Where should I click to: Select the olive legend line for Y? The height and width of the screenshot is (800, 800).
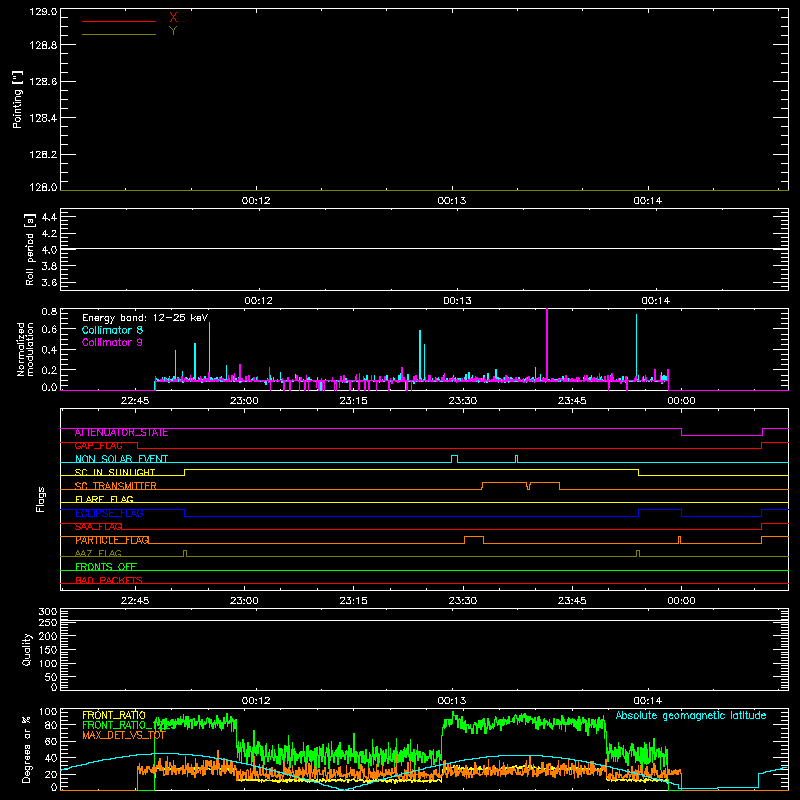(x=119, y=34)
